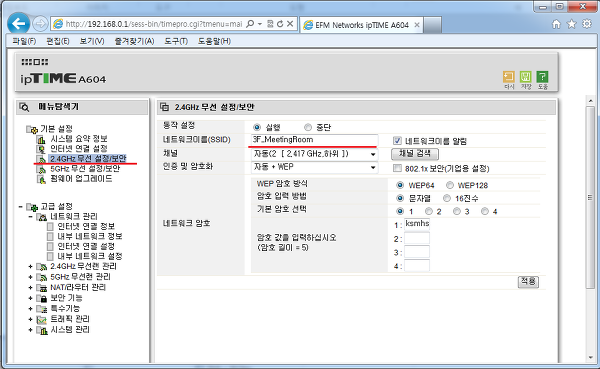The height and width of the screenshot is (369, 600).
Task: Collapse the 네트워크 관리 tree node
Action: point(31,217)
